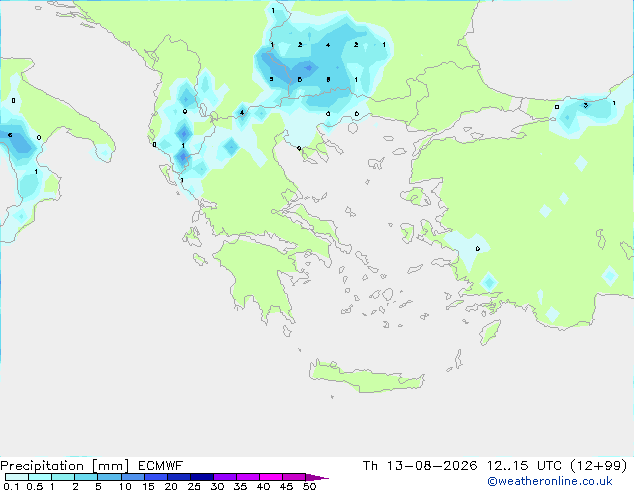Click the 30–35 mm purple legend swatch
634x490 pixels.
pyautogui.click(x=225, y=477)
